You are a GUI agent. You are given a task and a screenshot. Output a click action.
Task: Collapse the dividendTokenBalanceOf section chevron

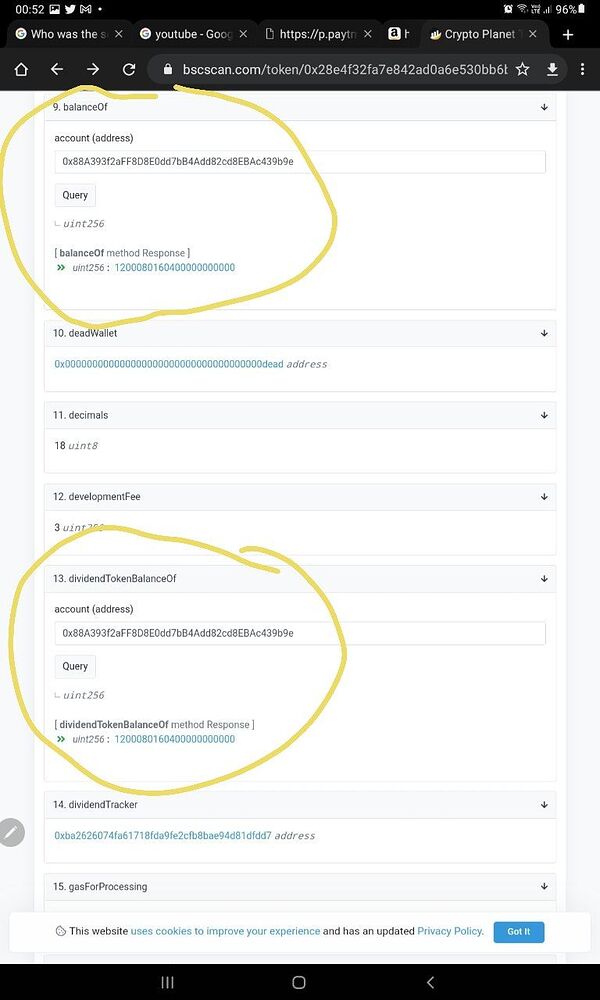point(543,578)
